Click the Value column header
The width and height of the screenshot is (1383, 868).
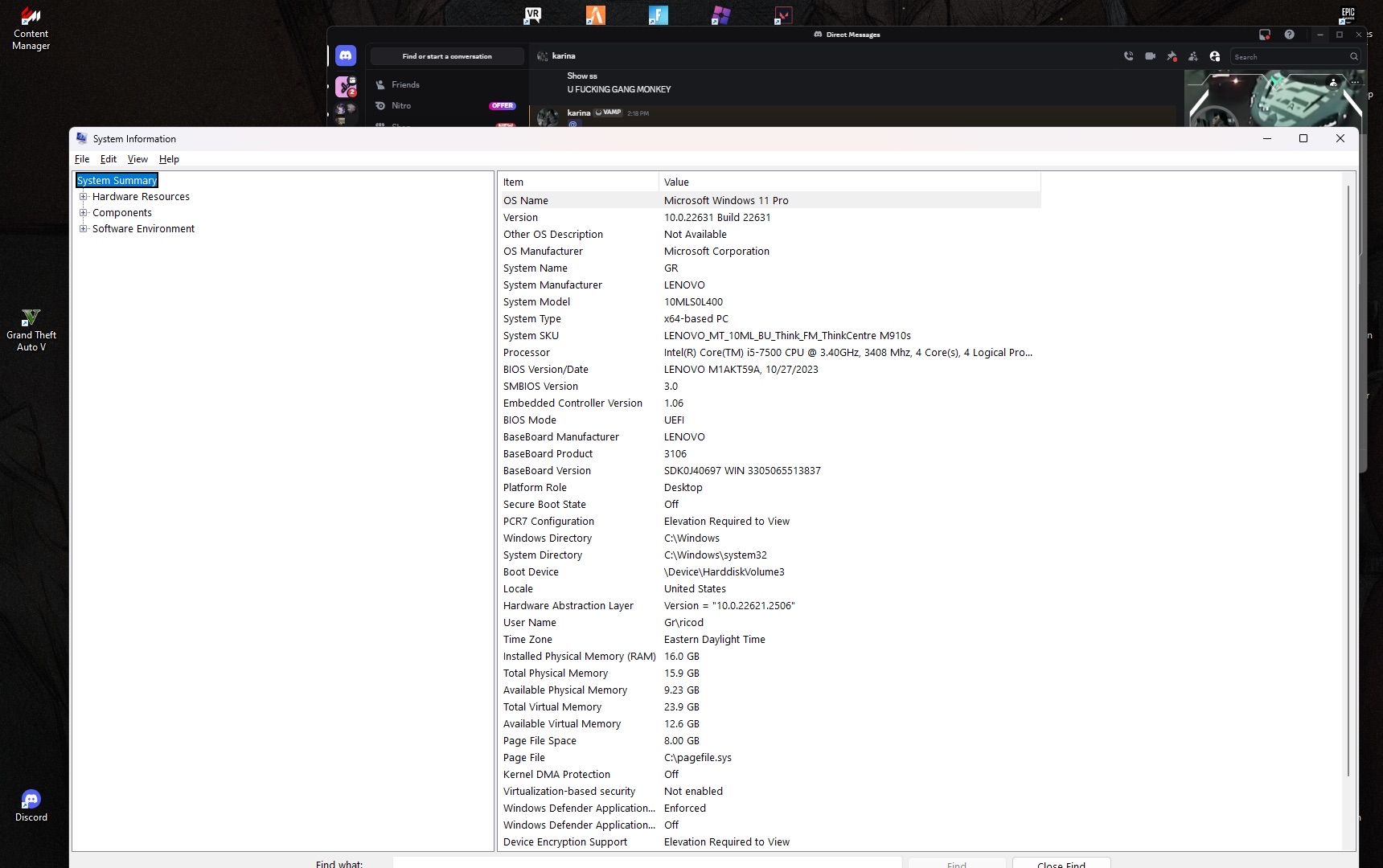coord(850,182)
